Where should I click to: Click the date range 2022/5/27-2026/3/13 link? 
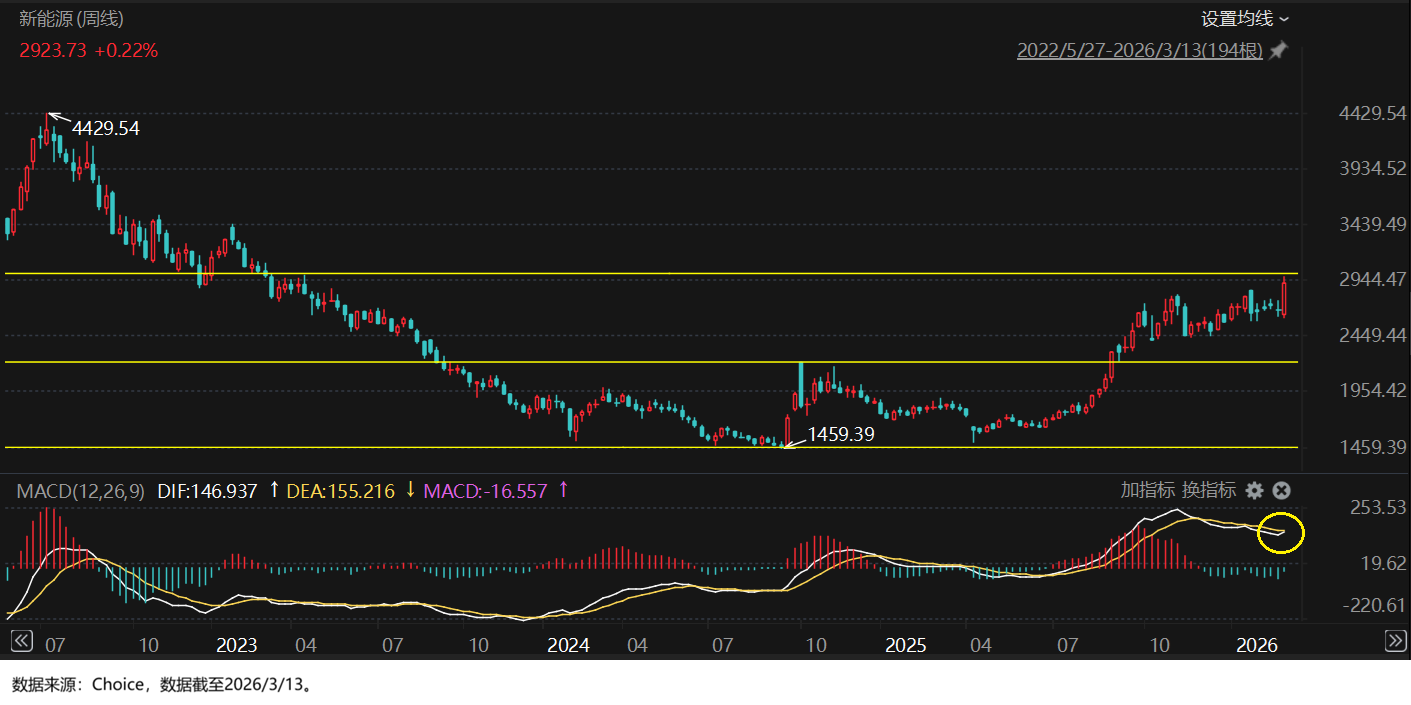click(1140, 51)
